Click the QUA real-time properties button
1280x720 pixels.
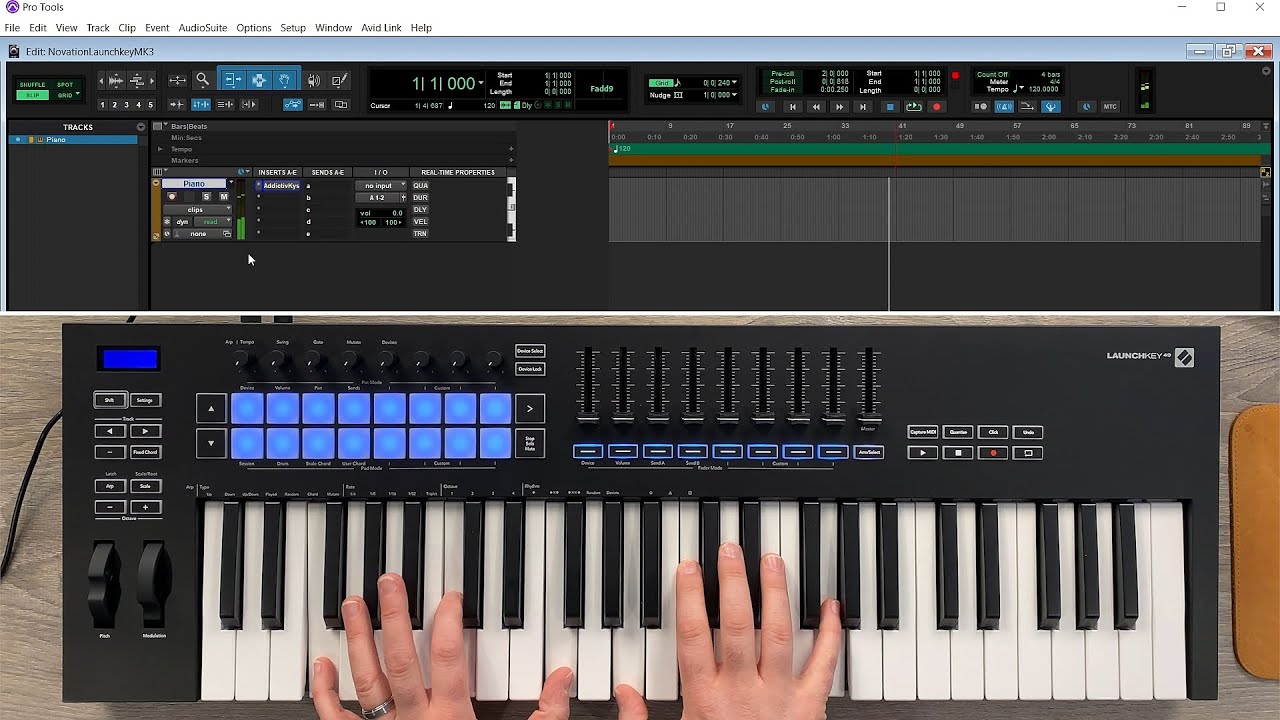tap(420, 186)
